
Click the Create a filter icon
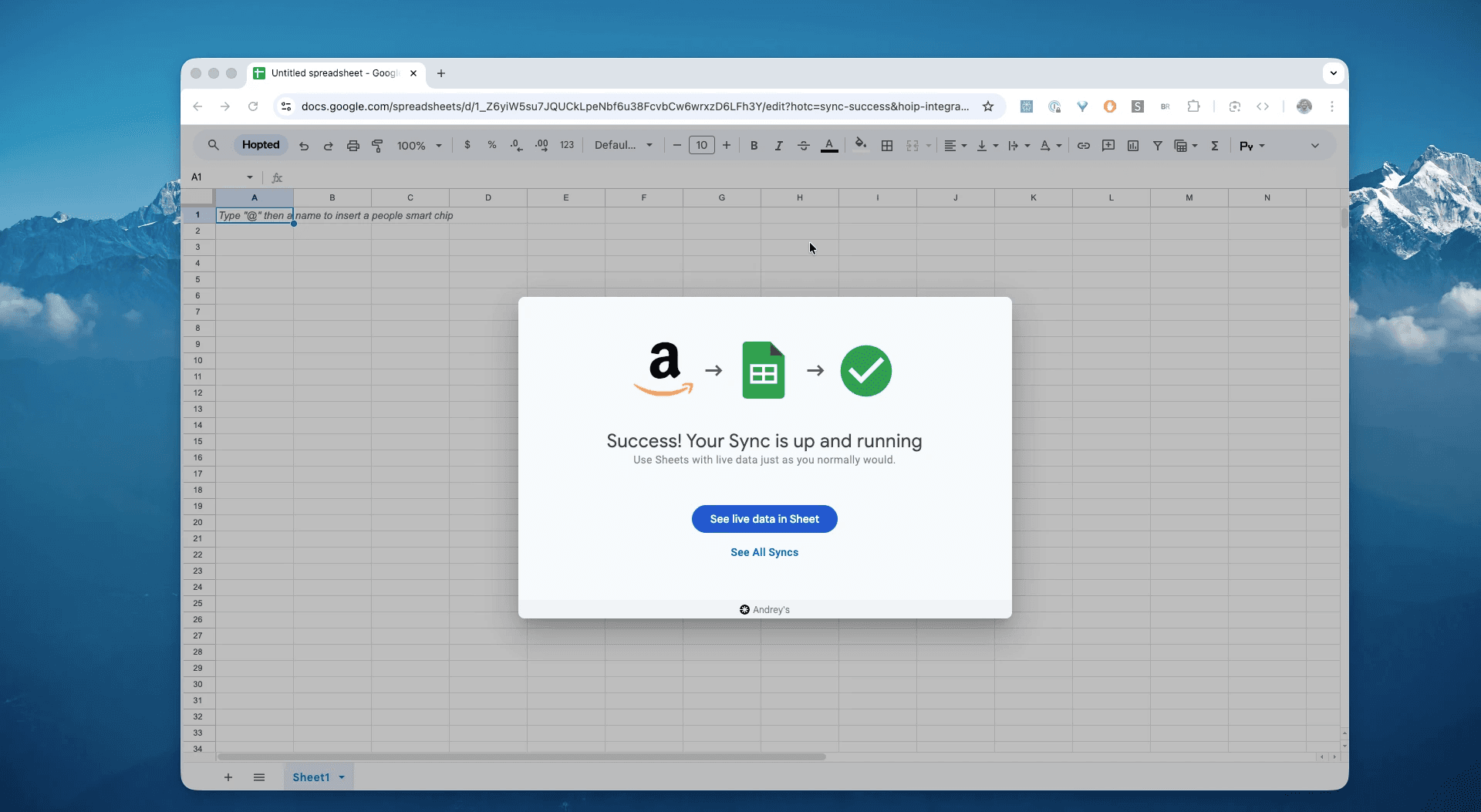pyautogui.click(x=1158, y=146)
